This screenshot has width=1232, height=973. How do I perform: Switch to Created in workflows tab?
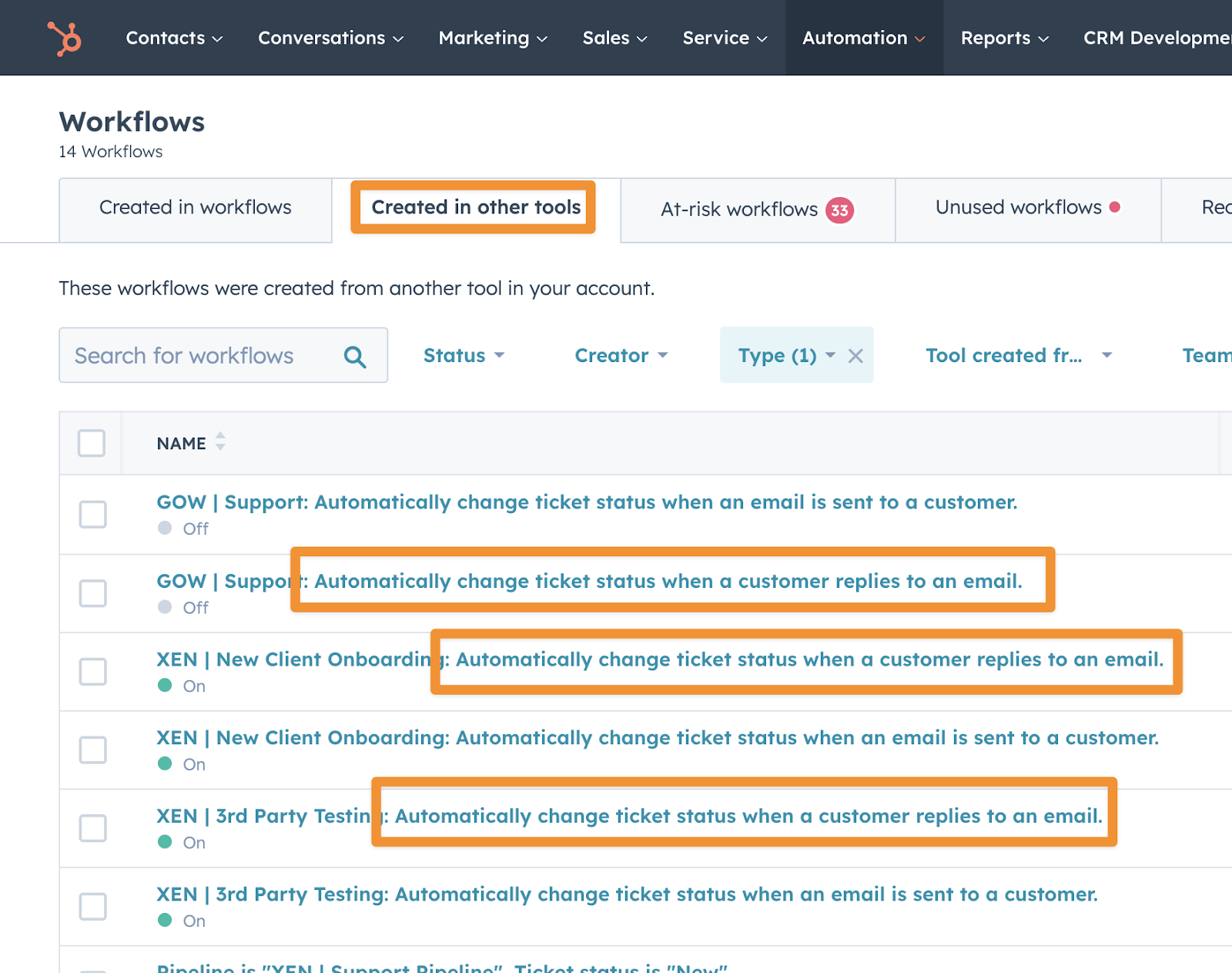pyautogui.click(x=196, y=208)
